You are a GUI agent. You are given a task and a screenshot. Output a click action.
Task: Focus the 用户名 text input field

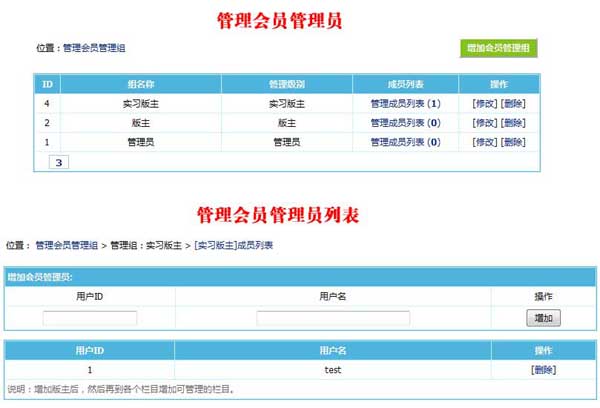333,318
